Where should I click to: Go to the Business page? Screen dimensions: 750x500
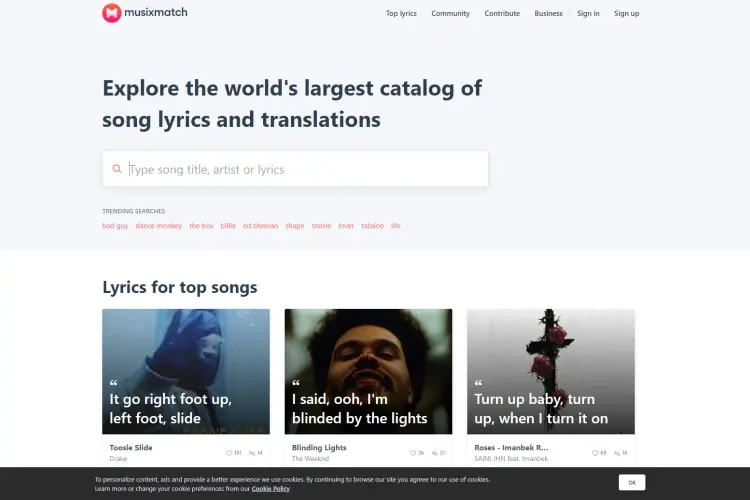coord(548,13)
